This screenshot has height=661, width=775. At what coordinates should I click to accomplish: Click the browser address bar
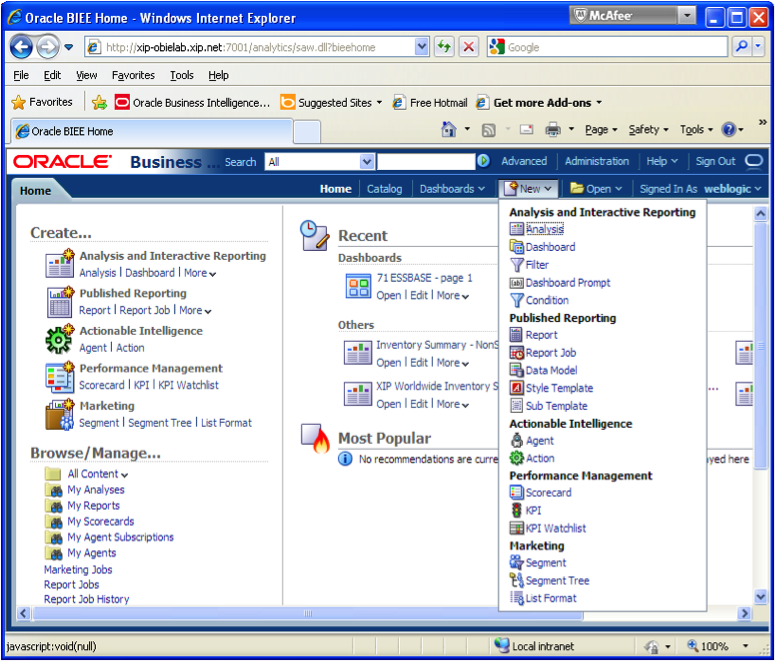pos(251,47)
